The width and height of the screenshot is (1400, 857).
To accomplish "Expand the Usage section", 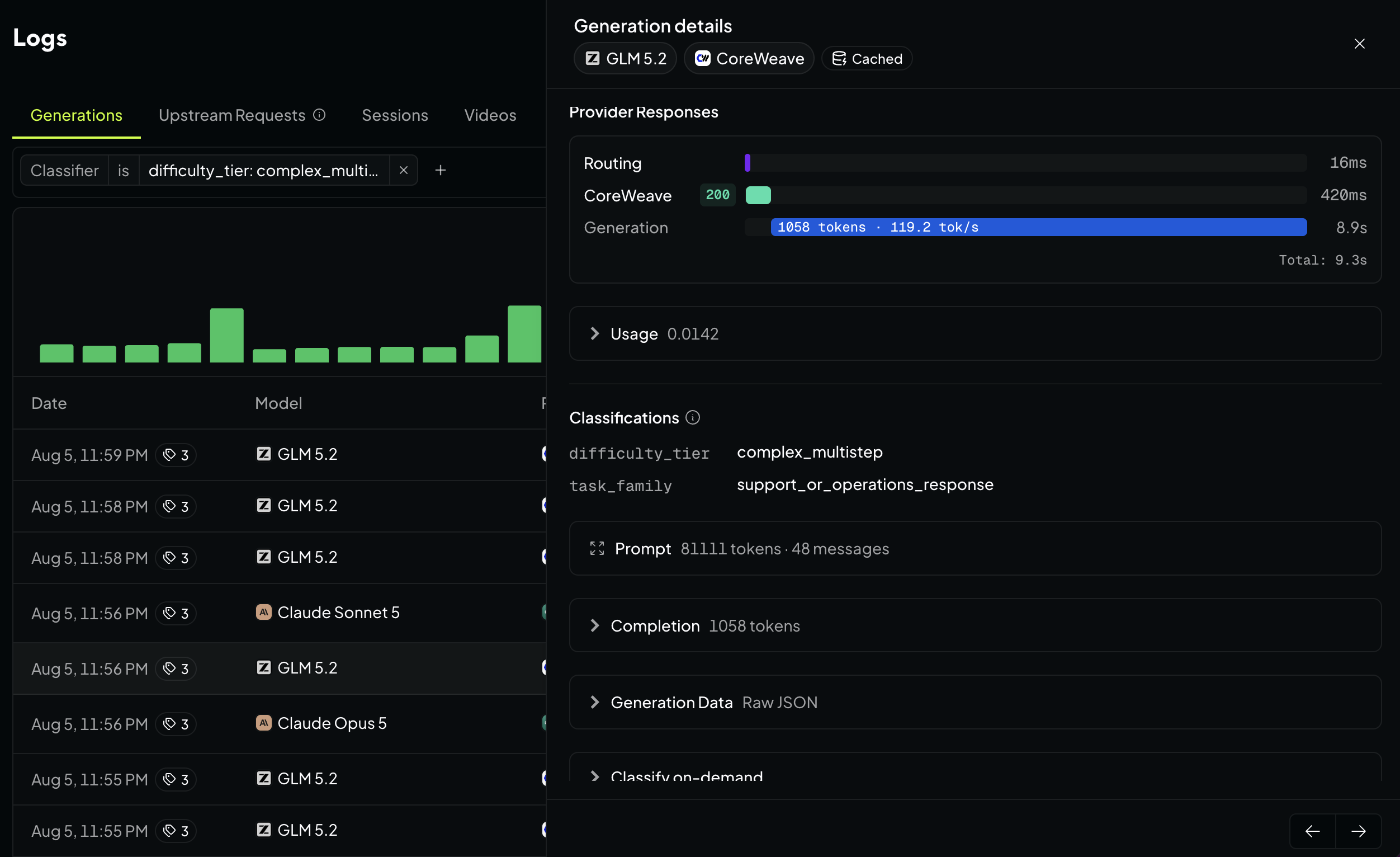I will (975, 333).
